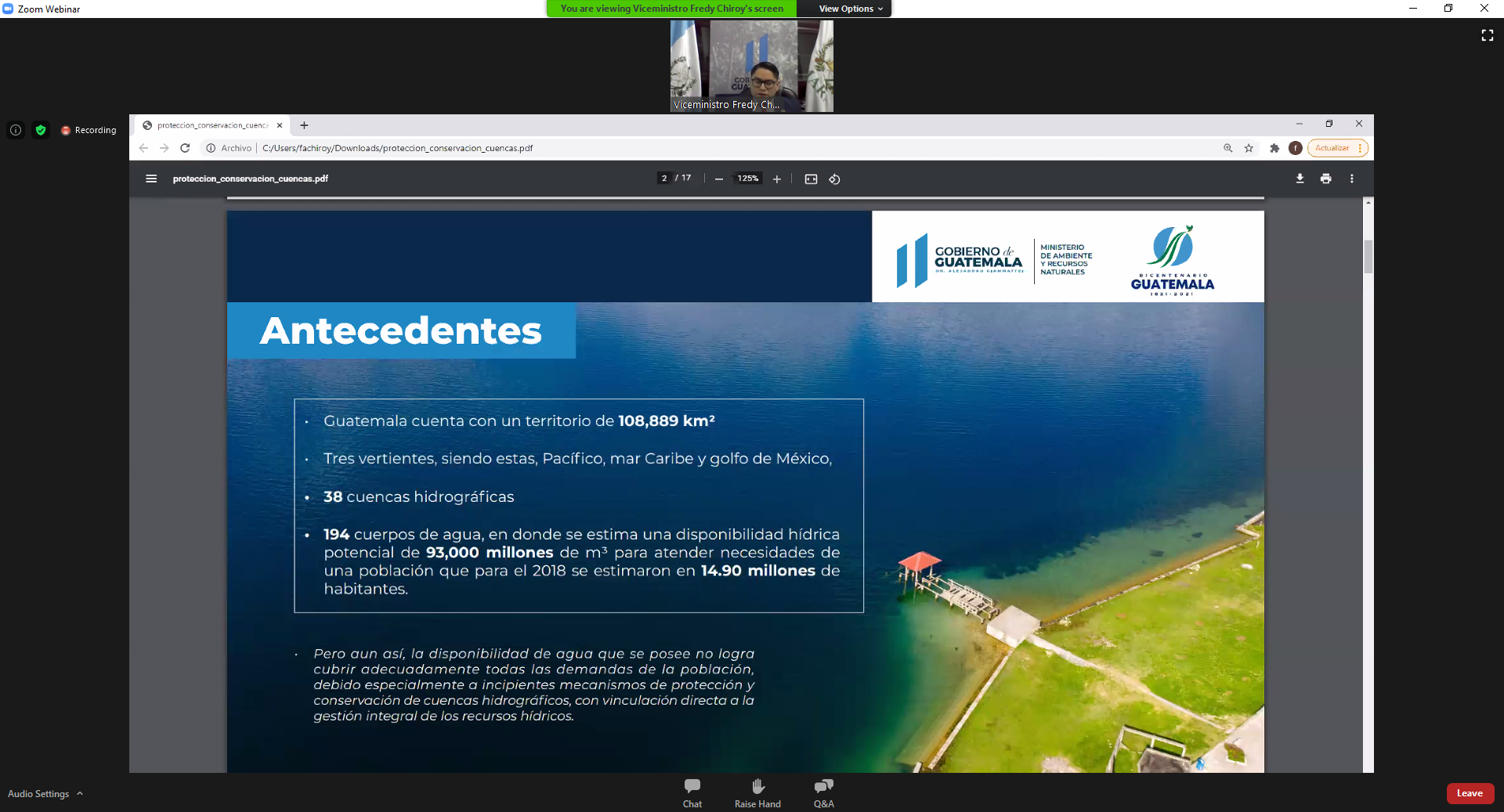Bookmark this page with star icon
The width and height of the screenshot is (1504, 812).
1249,148
